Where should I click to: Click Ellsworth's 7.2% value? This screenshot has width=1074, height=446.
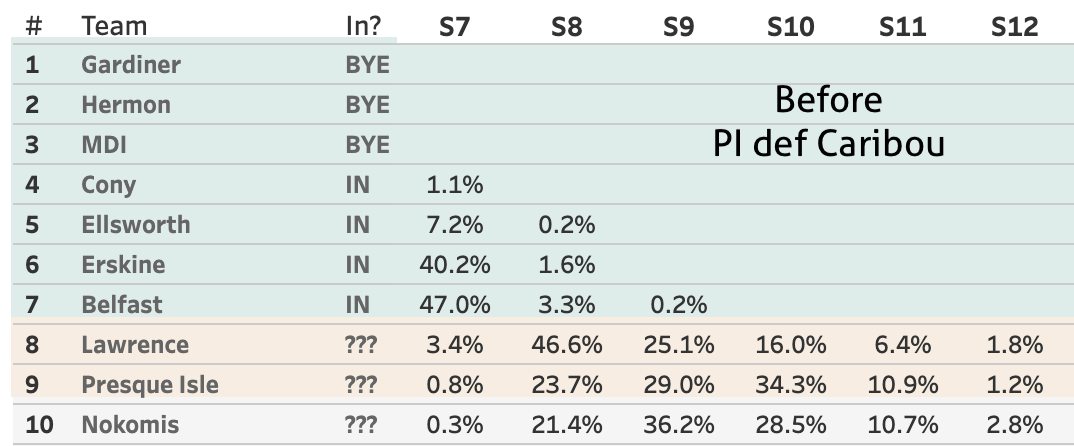coord(454,225)
